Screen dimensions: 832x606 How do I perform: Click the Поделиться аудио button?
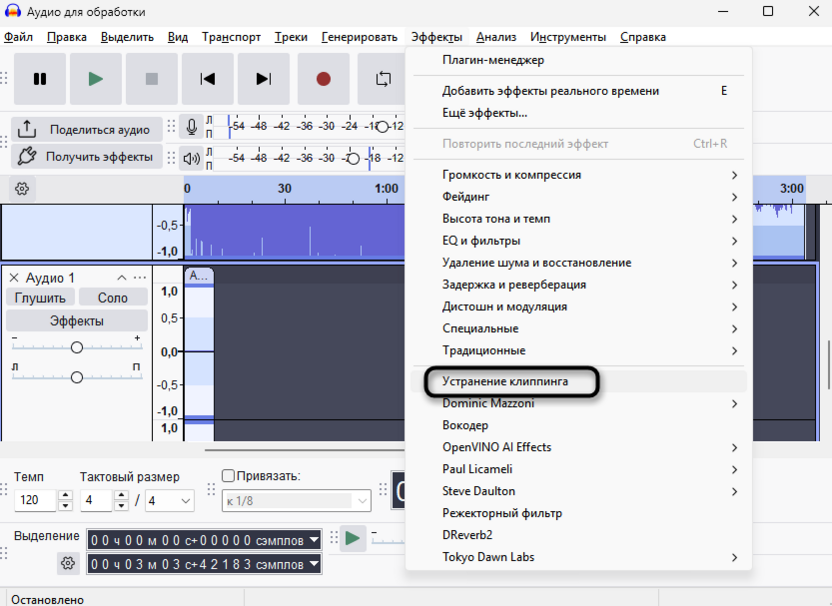(87, 129)
